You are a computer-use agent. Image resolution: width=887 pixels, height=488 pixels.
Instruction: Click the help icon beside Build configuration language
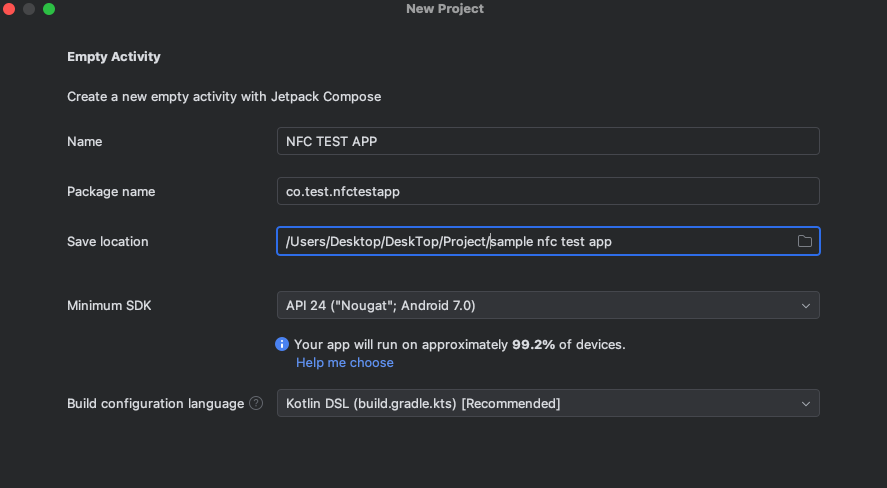[x=256, y=403]
